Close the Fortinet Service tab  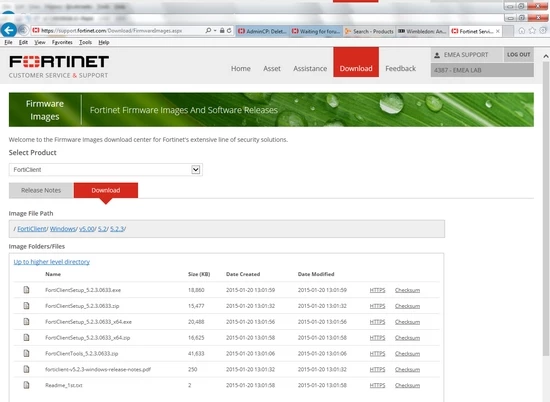point(497,31)
